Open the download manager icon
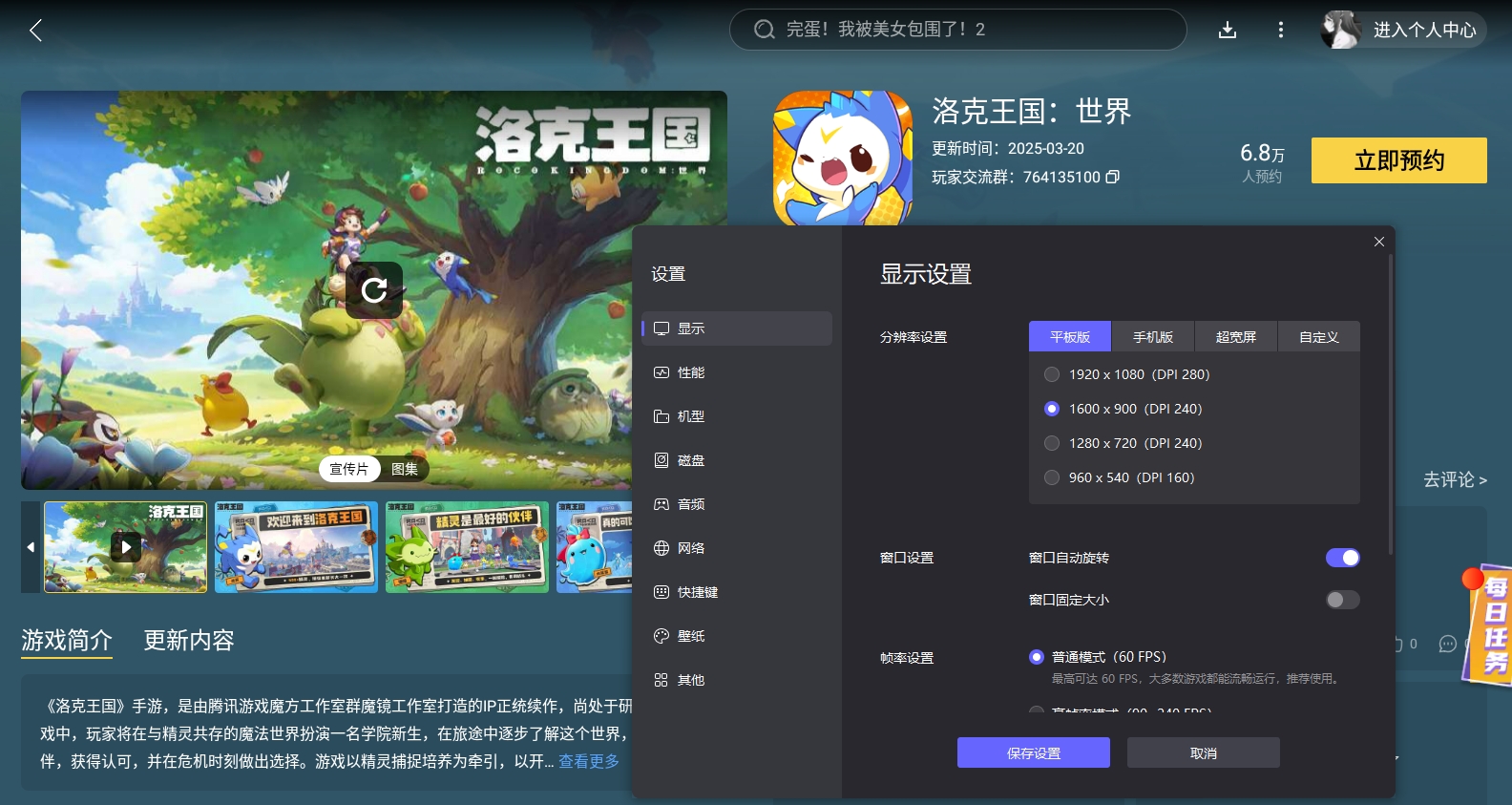Viewport: 1512px width, 805px height. tap(1228, 31)
